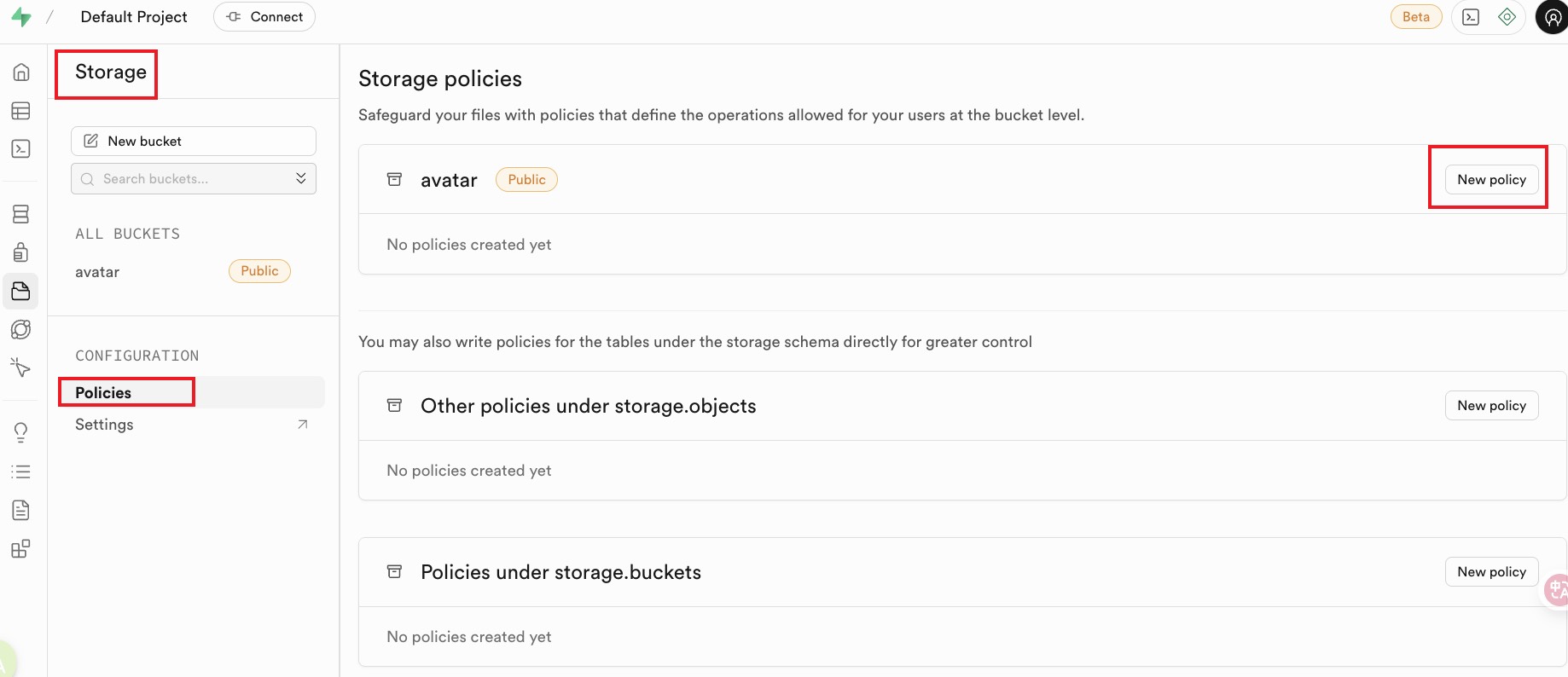Open Settings under Configuration
The height and width of the screenshot is (677, 1568).
coord(105,425)
